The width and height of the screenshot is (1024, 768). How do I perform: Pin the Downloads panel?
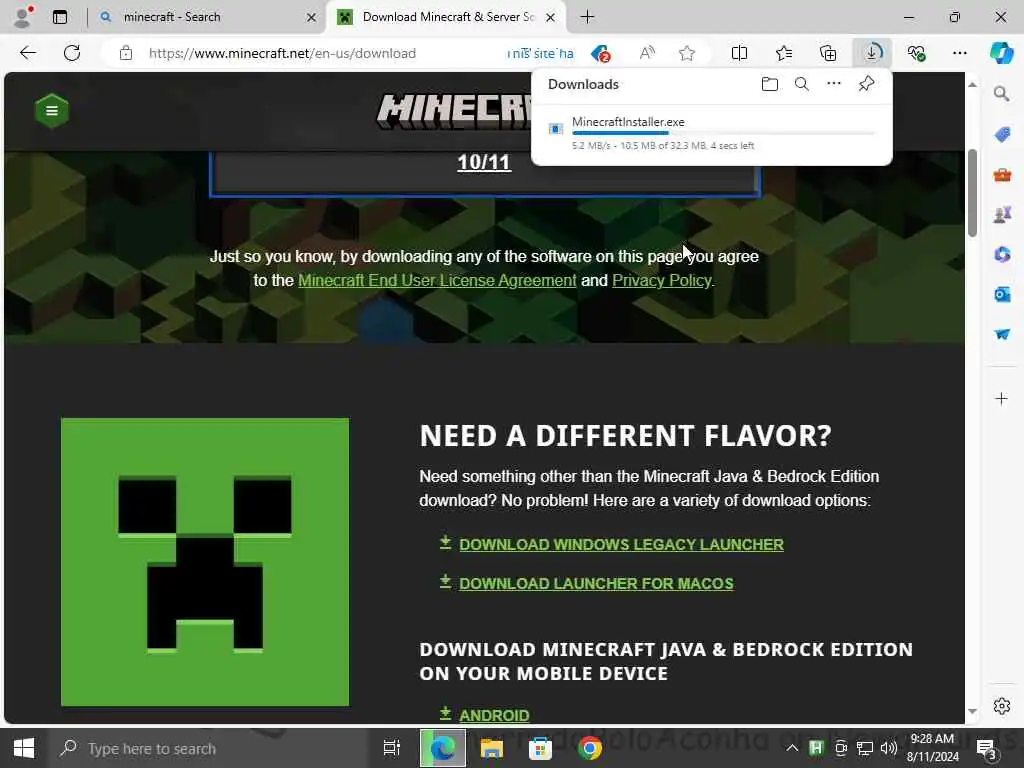click(x=866, y=84)
